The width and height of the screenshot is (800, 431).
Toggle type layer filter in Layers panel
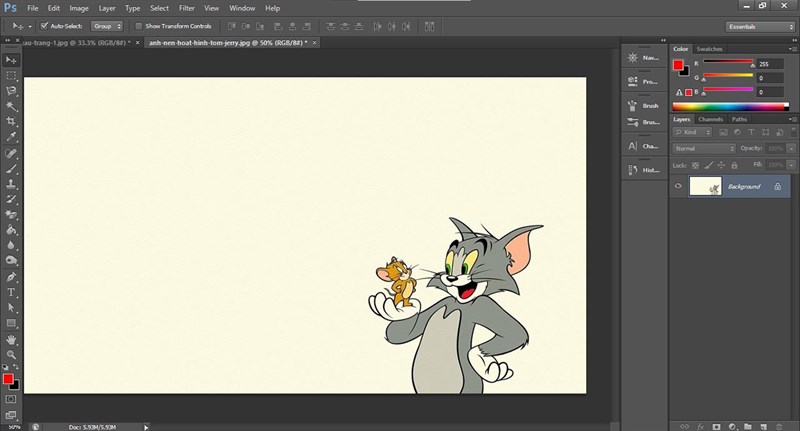tap(751, 132)
